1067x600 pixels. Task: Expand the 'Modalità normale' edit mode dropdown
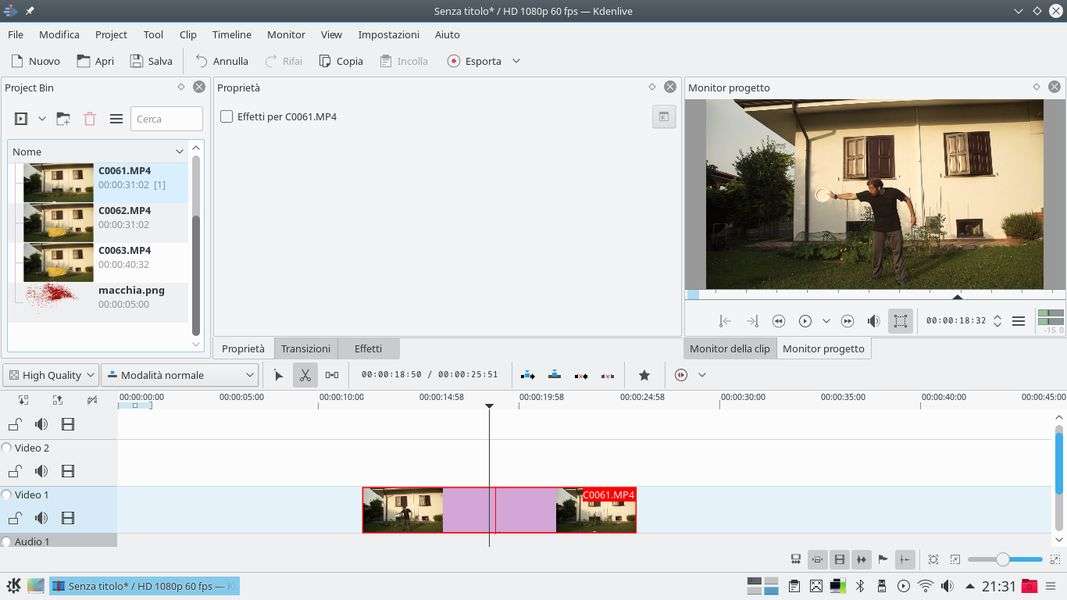coord(180,375)
